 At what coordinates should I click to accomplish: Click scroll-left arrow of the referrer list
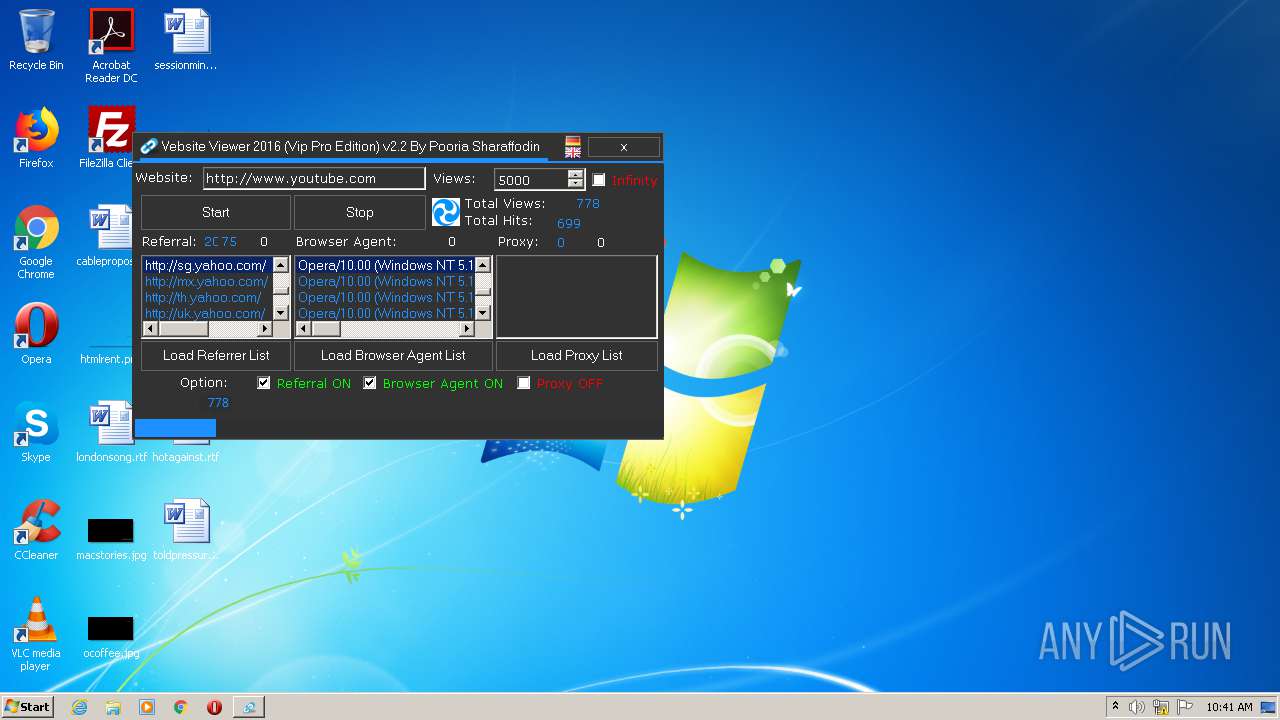click(x=151, y=328)
